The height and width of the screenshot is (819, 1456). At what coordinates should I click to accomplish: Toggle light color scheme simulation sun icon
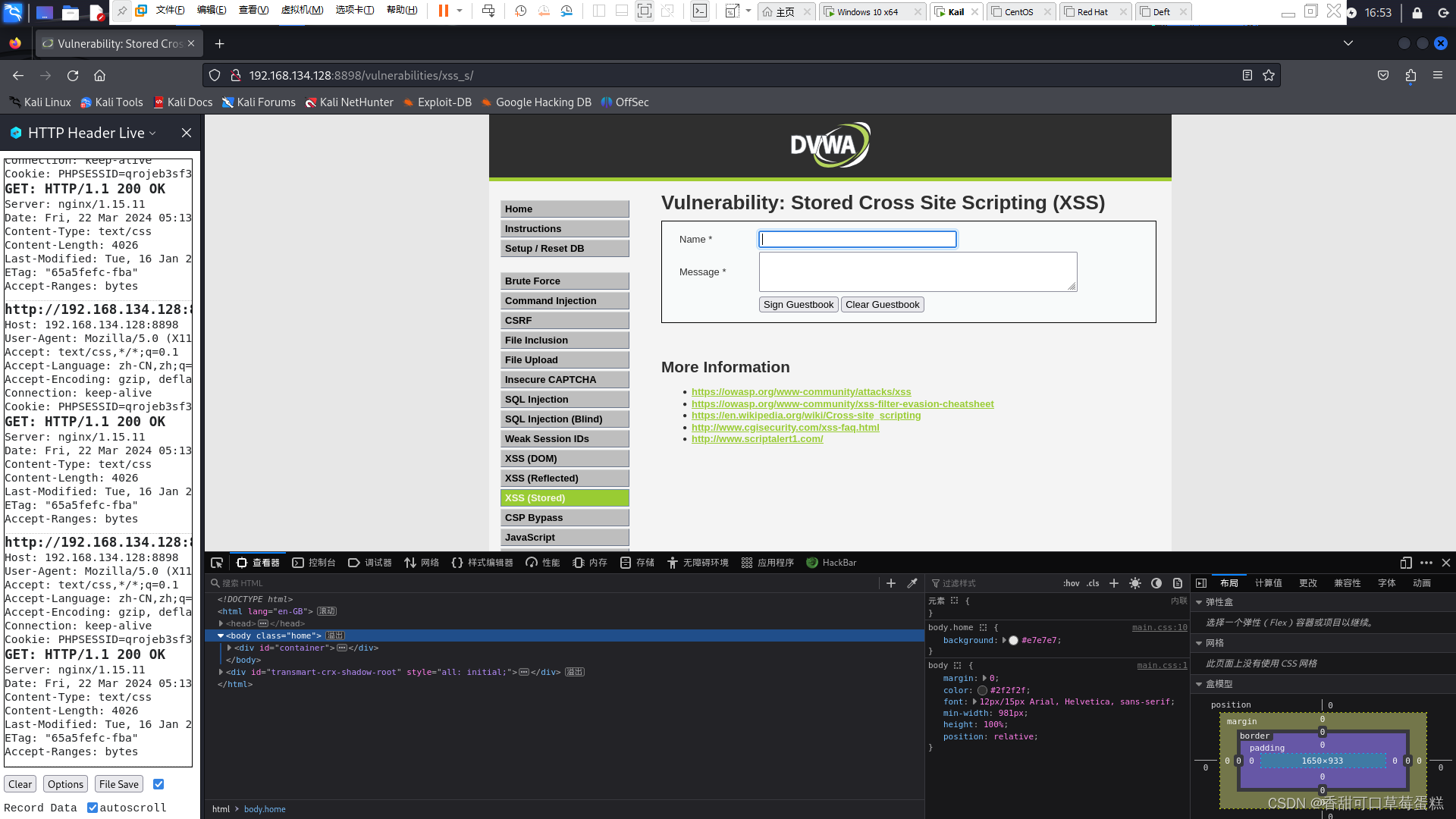click(1135, 583)
